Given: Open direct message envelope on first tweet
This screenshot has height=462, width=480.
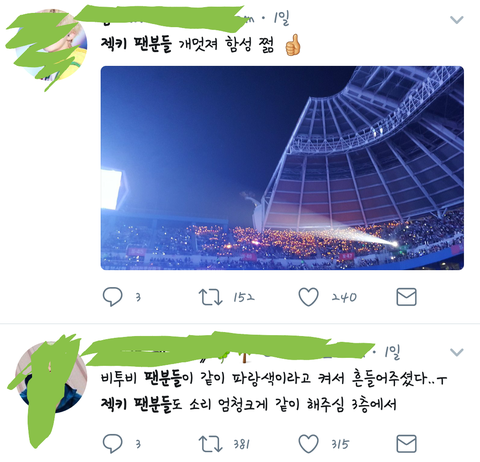Looking at the screenshot, I should click(x=406, y=297).
